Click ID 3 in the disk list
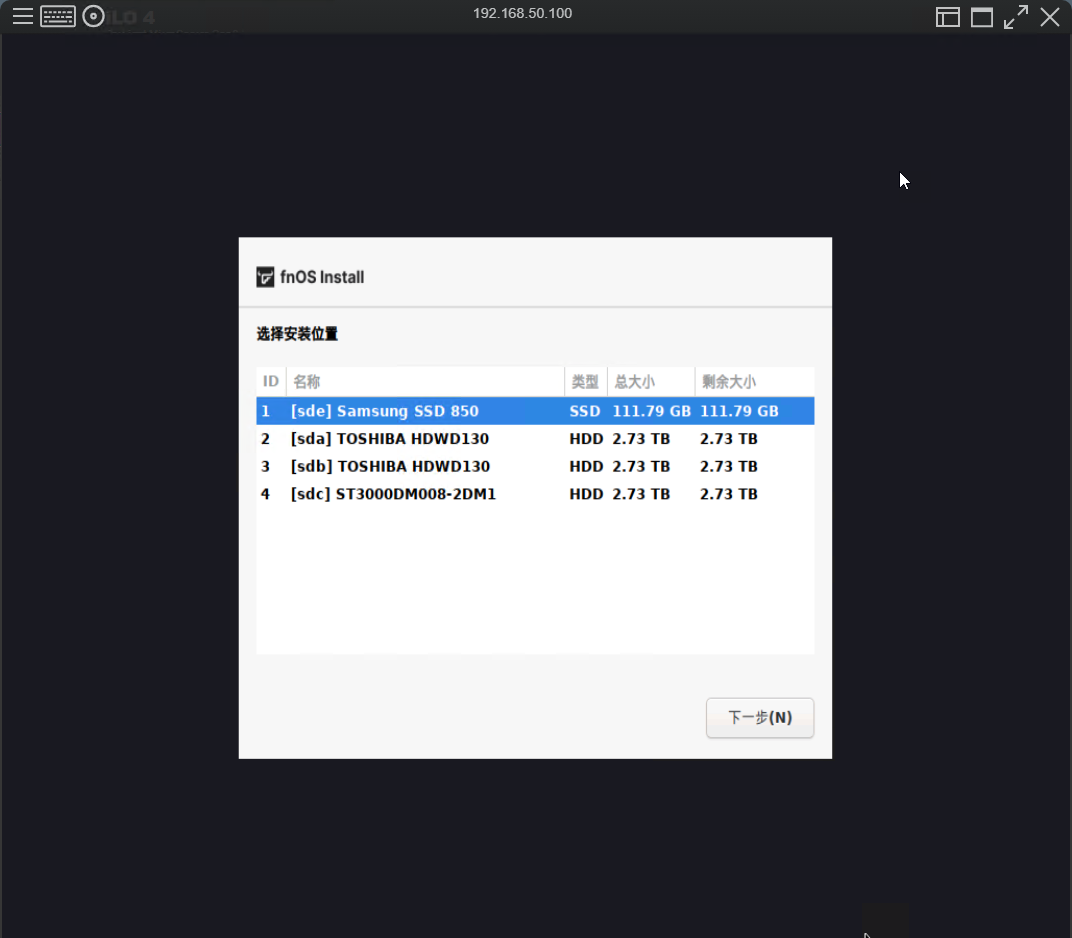Image resolution: width=1072 pixels, height=938 pixels. click(265, 466)
